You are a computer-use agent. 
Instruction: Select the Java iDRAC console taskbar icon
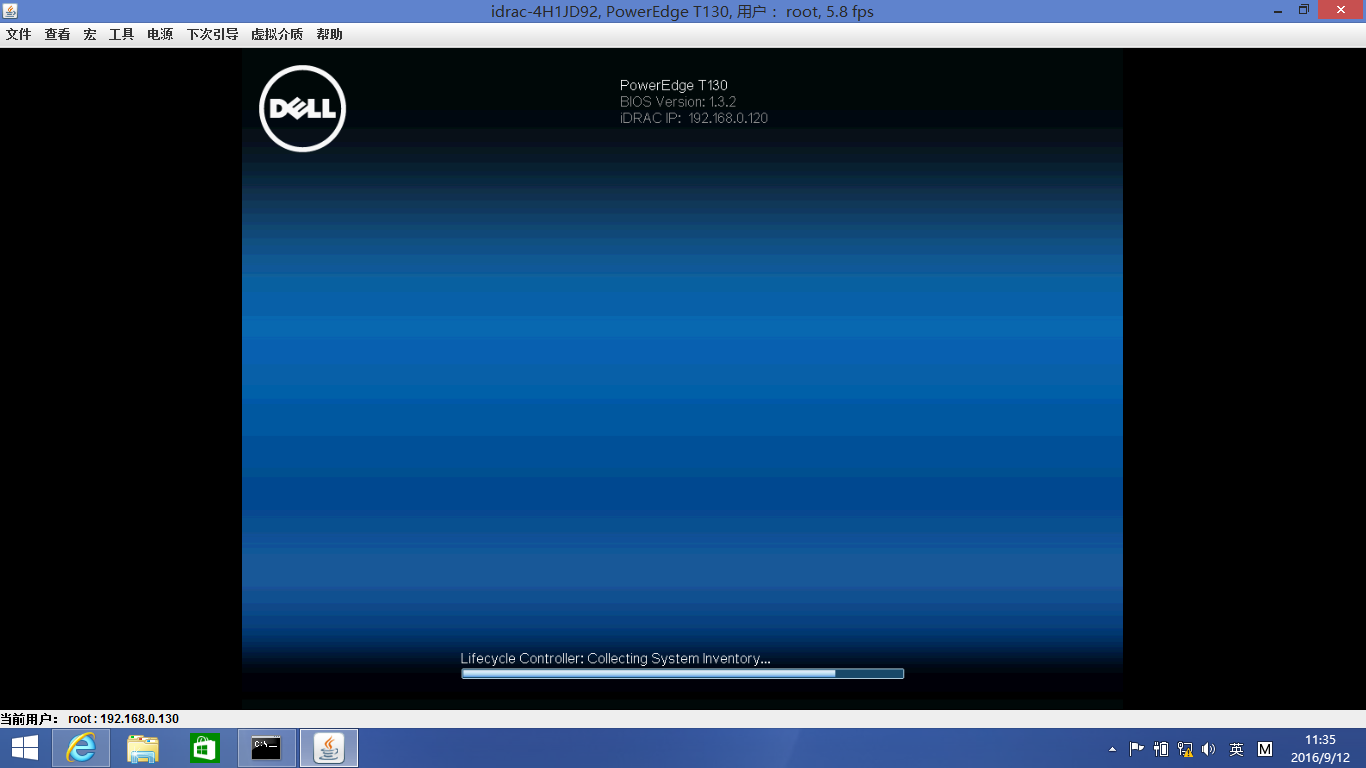point(329,748)
